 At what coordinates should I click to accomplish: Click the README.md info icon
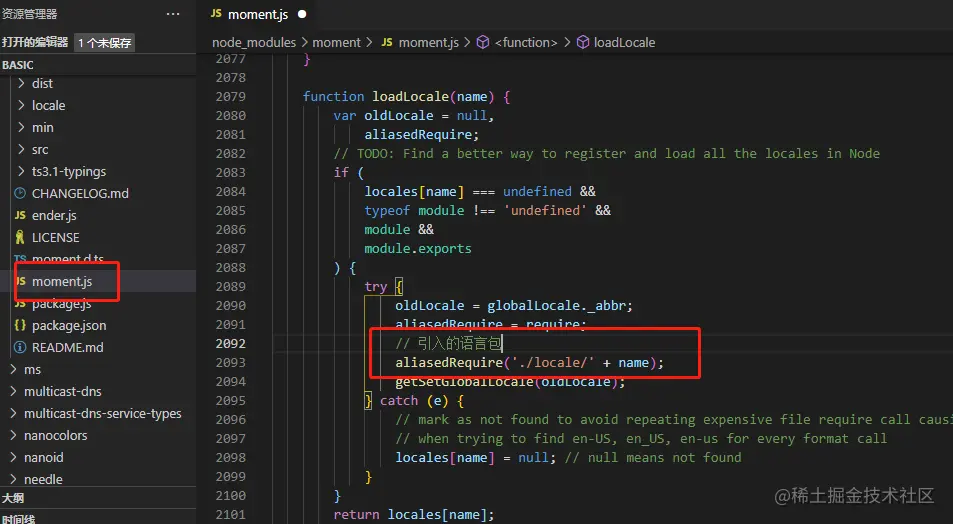tap(20, 347)
